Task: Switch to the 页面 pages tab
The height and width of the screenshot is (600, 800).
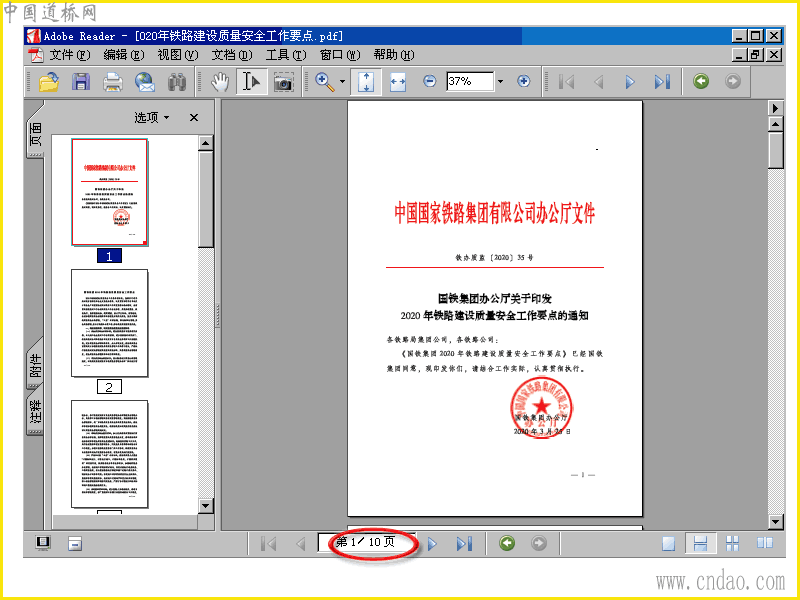Action: pos(35,134)
